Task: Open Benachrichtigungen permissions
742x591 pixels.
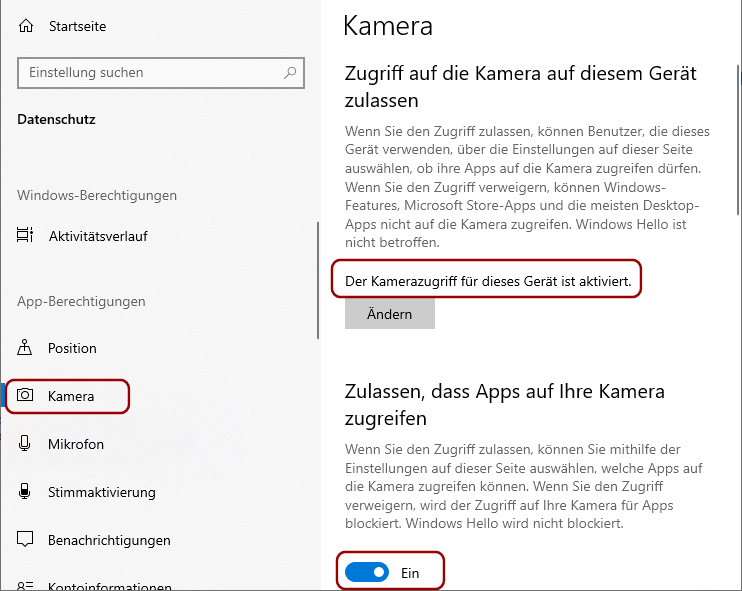Action: [x=109, y=540]
